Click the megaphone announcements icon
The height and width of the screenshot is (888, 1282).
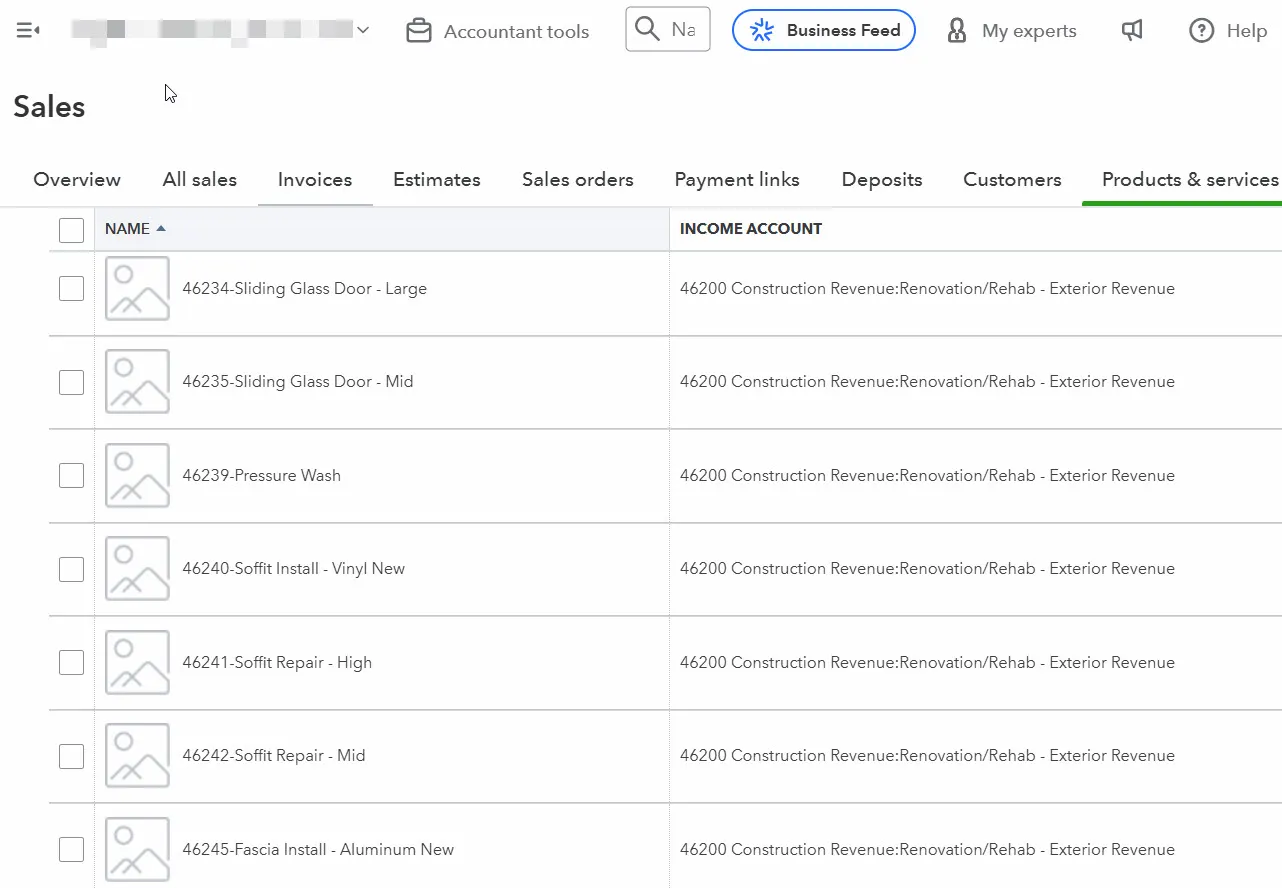pos(1132,31)
